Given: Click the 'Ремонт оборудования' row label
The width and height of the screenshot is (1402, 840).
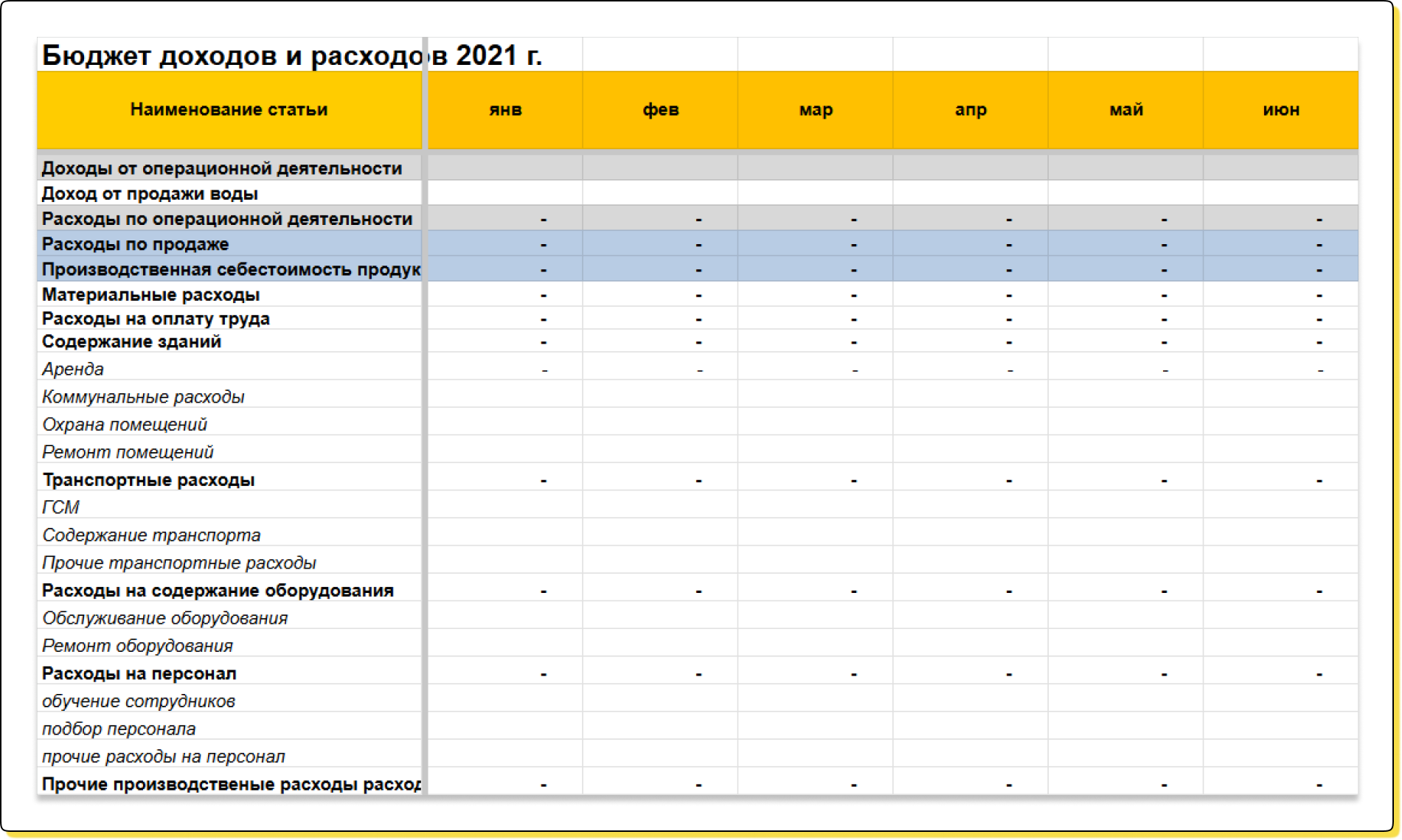Looking at the screenshot, I should pos(137,645).
